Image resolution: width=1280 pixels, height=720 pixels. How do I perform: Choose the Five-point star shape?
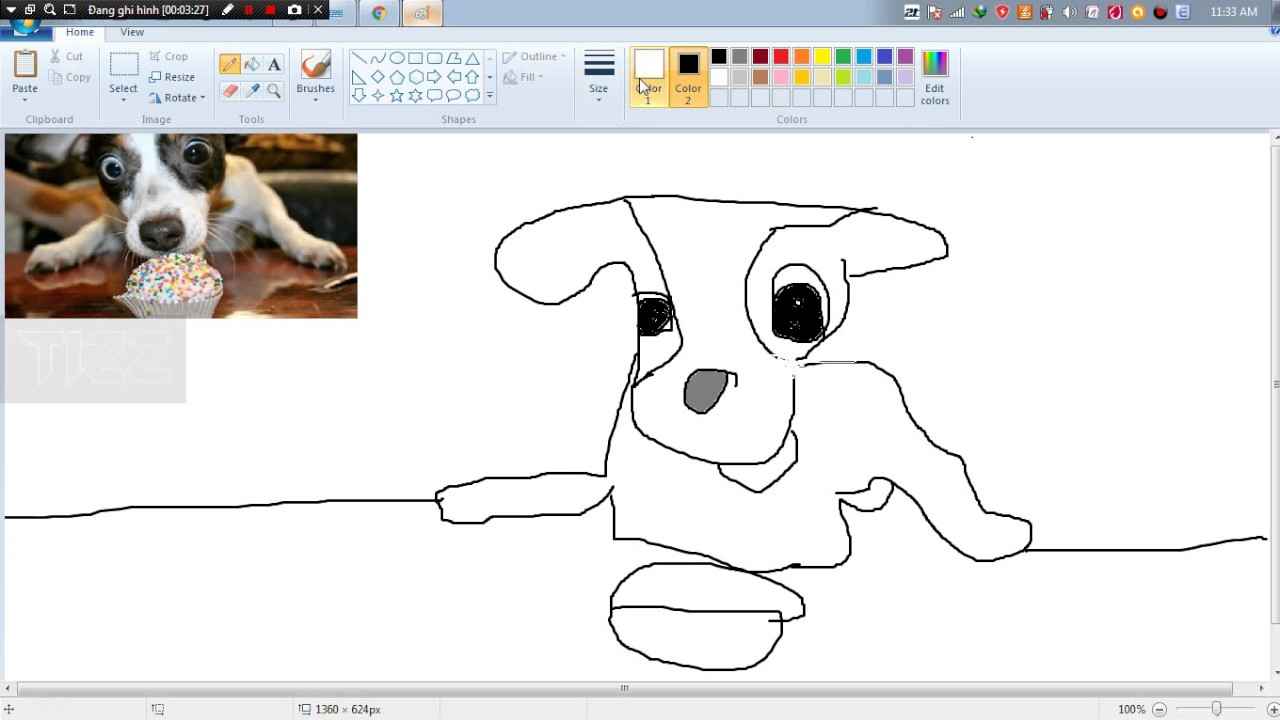(x=396, y=96)
